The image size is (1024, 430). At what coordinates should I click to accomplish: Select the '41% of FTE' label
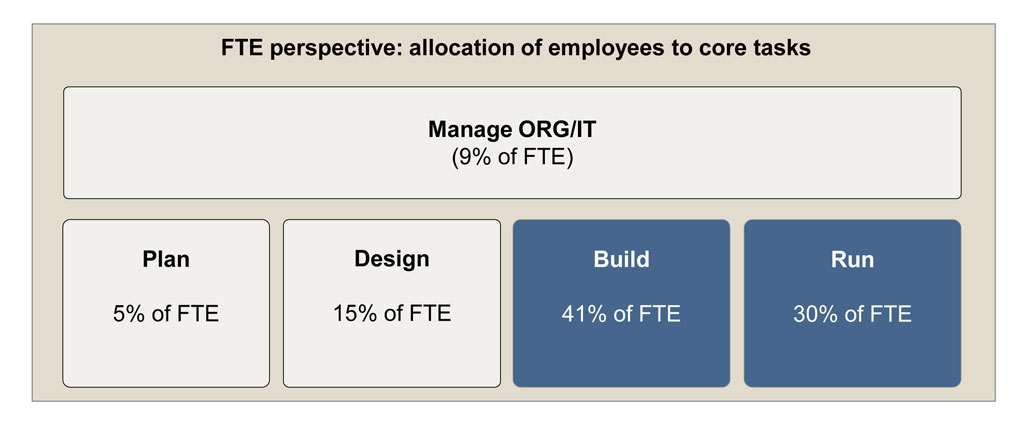(621, 314)
